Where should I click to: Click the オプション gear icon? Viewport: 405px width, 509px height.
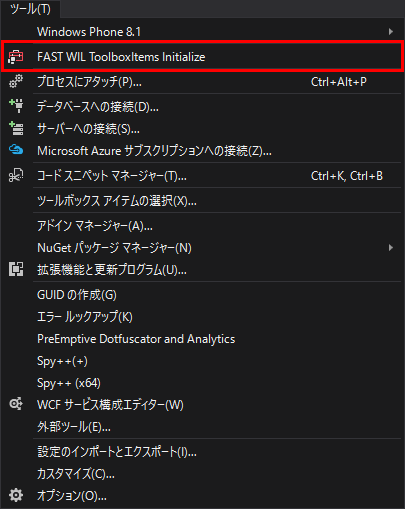[16, 496]
